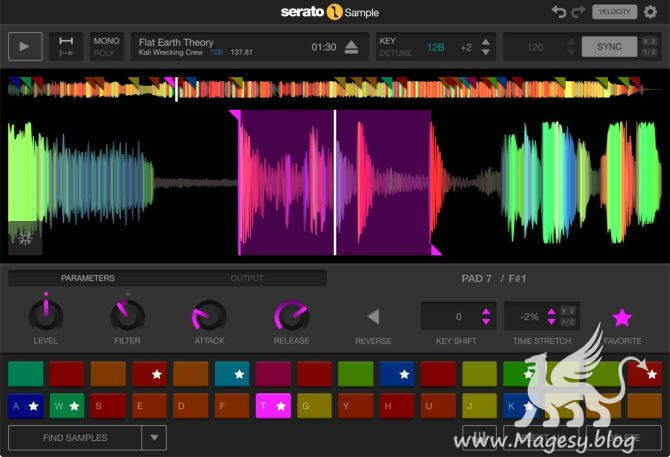The image size is (670, 457).
Task: Adjust the RELEASE knob
Action: pos(291,316)
